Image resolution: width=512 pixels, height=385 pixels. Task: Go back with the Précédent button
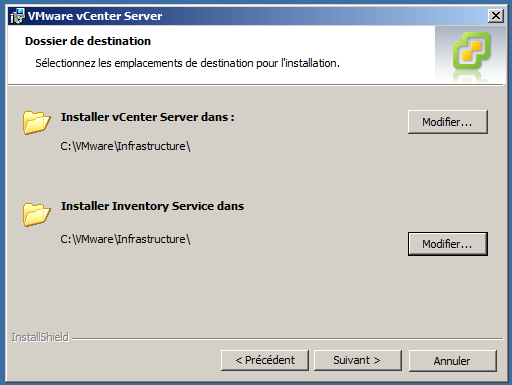[x=265, y=360]
